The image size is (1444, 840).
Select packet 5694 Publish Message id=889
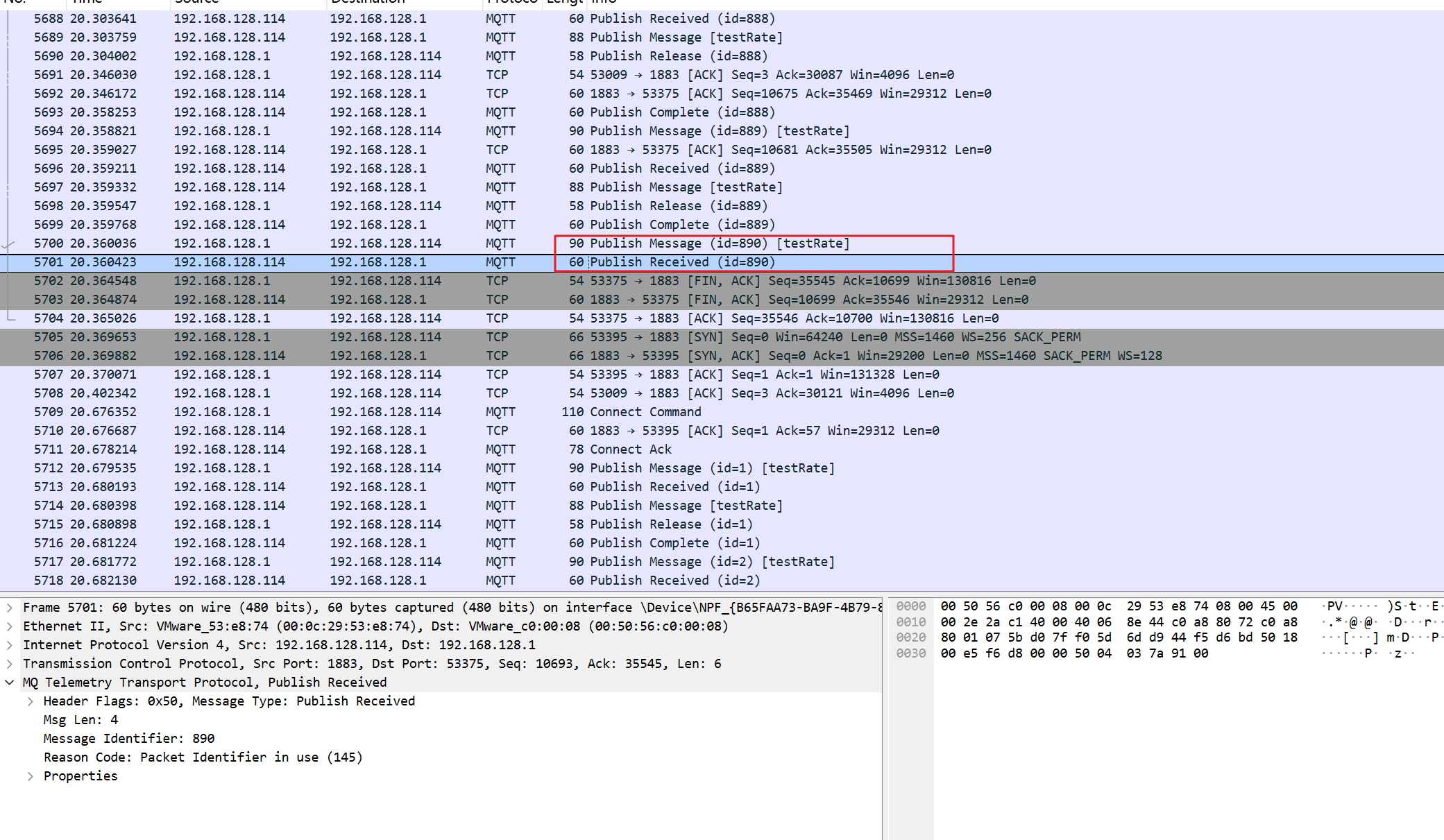pos(722,131)
